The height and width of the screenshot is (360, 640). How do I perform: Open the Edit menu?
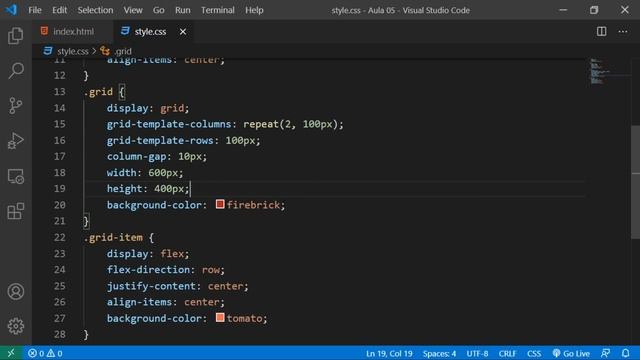point(59,10)
